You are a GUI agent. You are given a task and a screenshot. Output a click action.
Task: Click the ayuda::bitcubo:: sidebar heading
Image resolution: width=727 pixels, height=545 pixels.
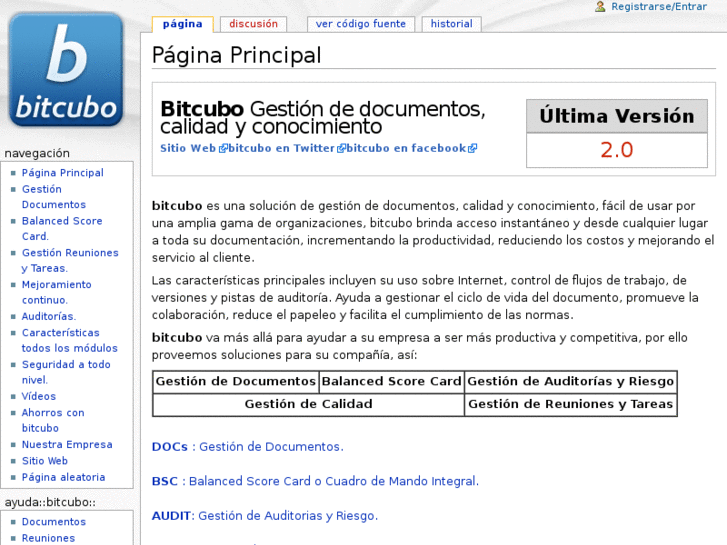[50, 502]
